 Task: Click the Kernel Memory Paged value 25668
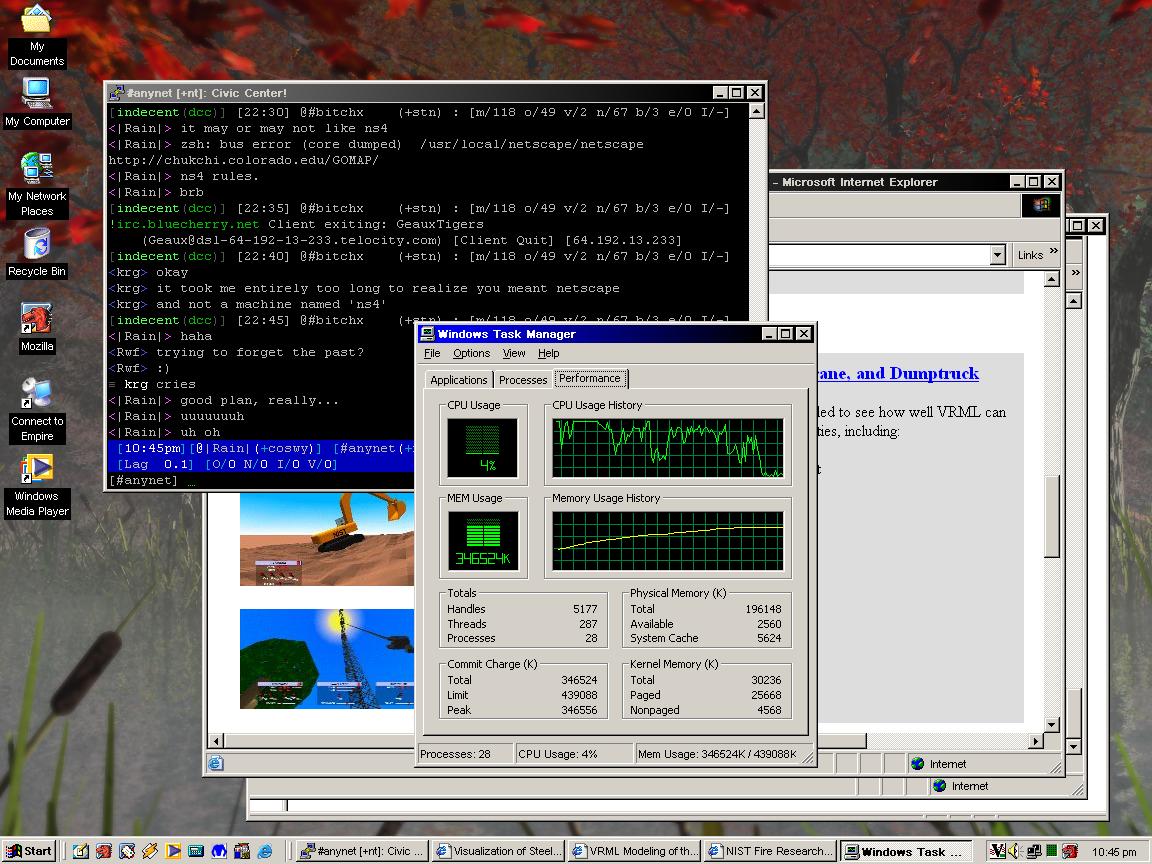(766, 695)
